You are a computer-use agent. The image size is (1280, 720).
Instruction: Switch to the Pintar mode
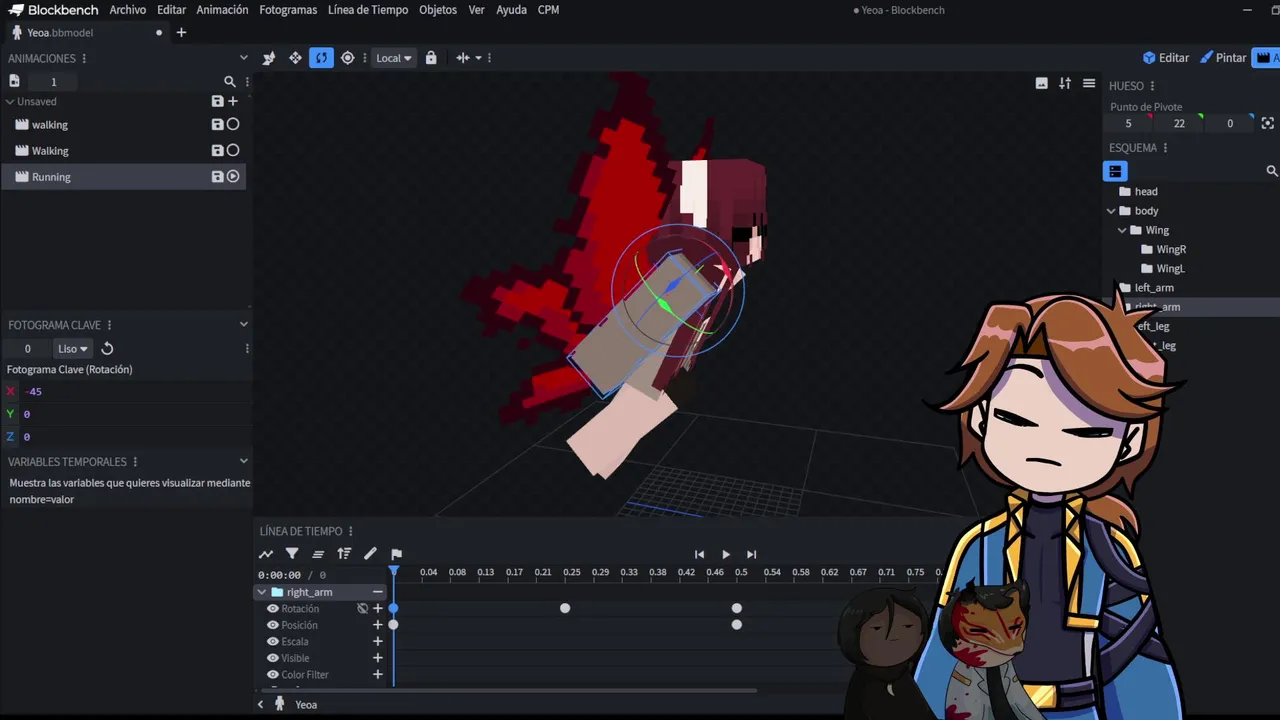[1223, 58]
